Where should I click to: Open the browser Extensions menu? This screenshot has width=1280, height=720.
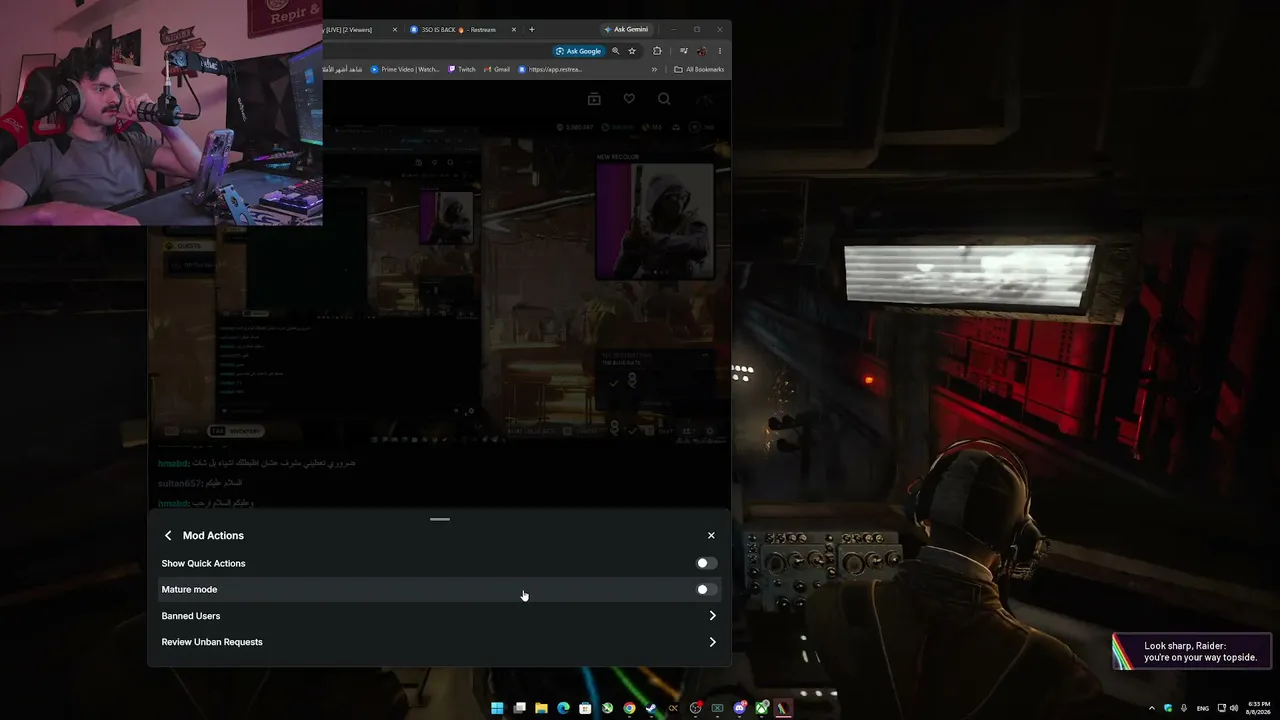tap(657, 51)
